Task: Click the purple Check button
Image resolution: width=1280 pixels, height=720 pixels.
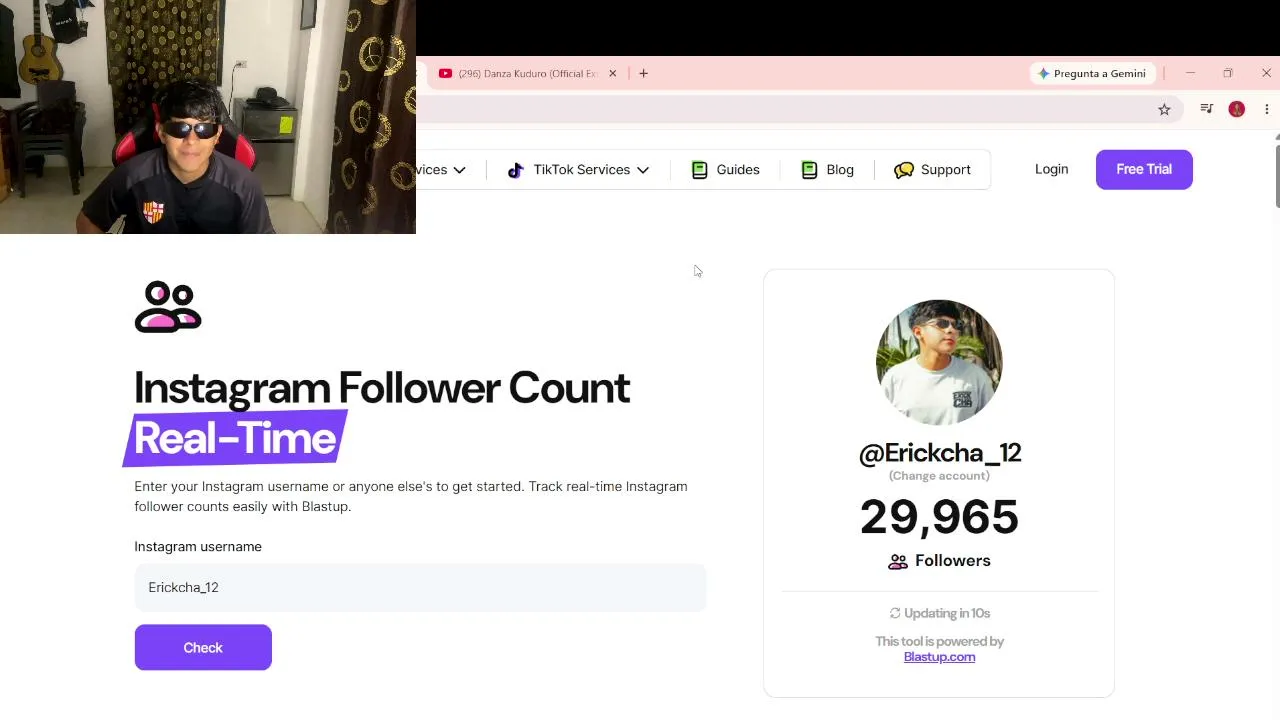Action: pos(203,647)
